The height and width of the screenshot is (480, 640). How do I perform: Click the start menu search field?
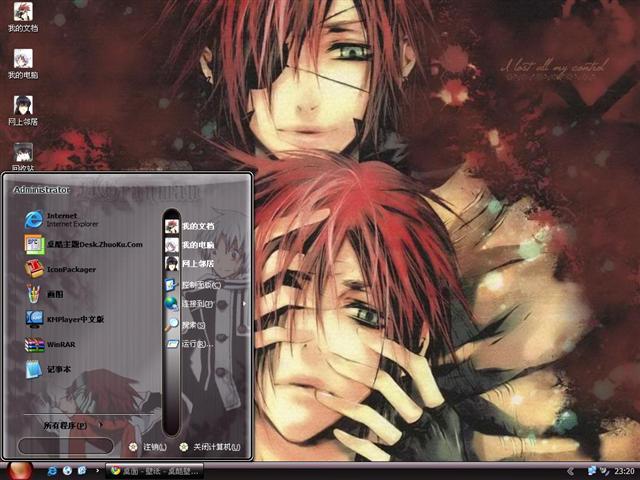65,446
